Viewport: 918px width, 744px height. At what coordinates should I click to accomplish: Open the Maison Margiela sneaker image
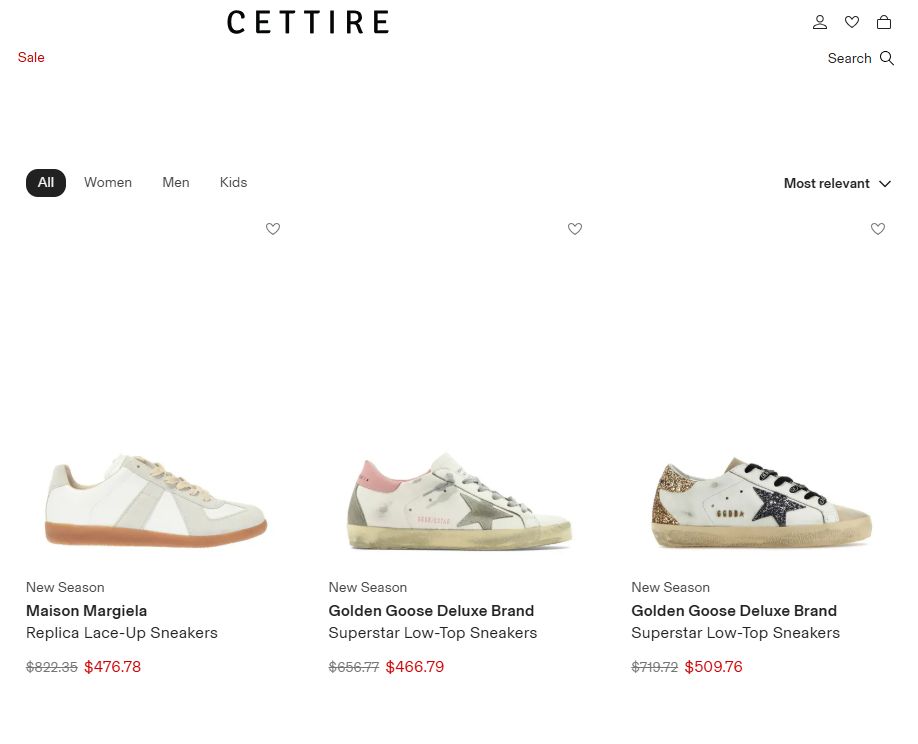156,498
